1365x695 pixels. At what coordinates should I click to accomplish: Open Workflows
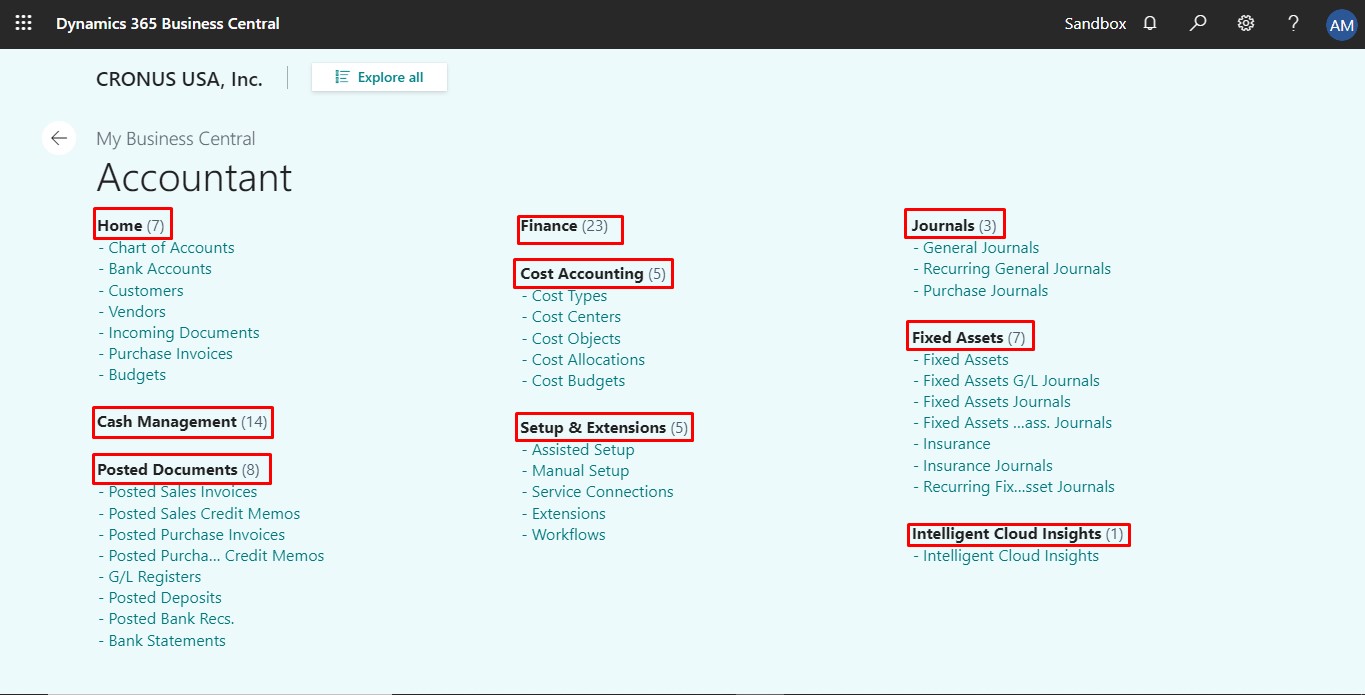(568, 535)
